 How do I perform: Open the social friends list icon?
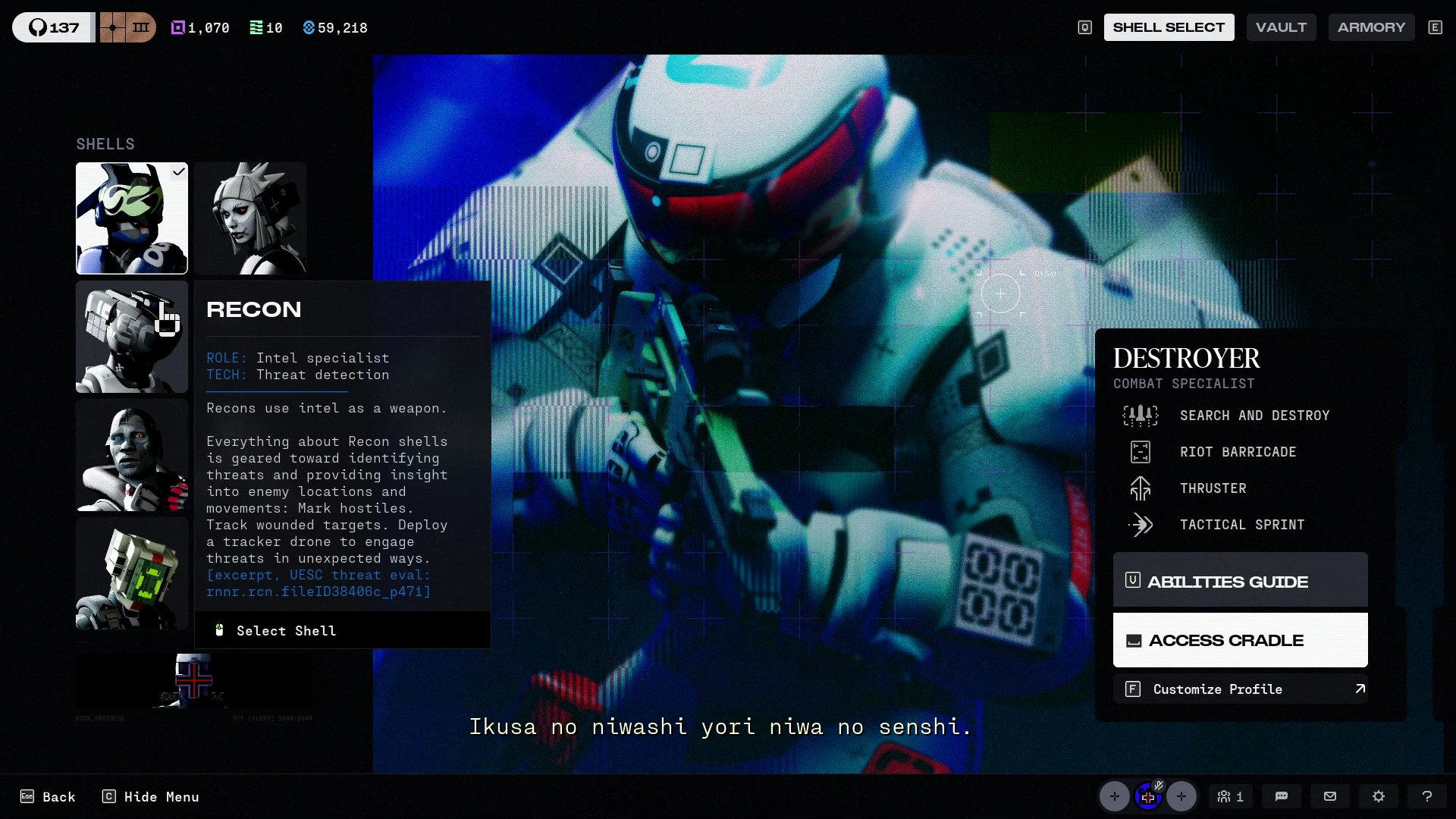pyautogui.click(x=1230, y=796)
